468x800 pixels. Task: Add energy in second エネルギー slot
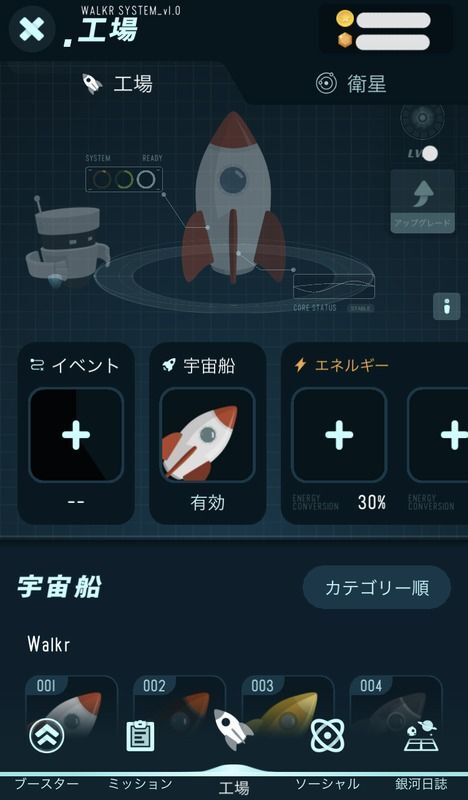click(438, 435)
